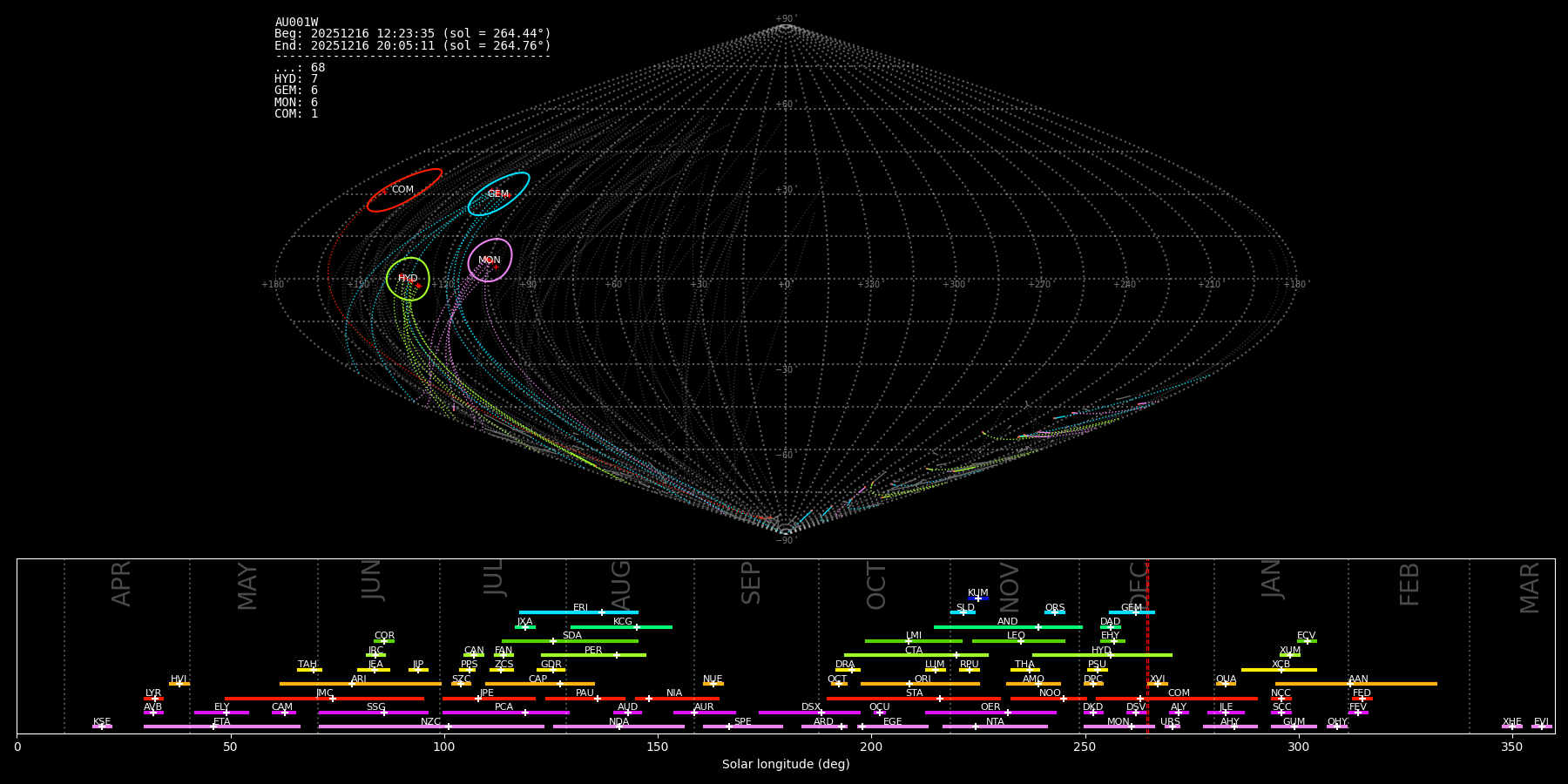Select the LYR shower bar in timeline
This screenshot has height=784, width=1568.
click(153, 698)
